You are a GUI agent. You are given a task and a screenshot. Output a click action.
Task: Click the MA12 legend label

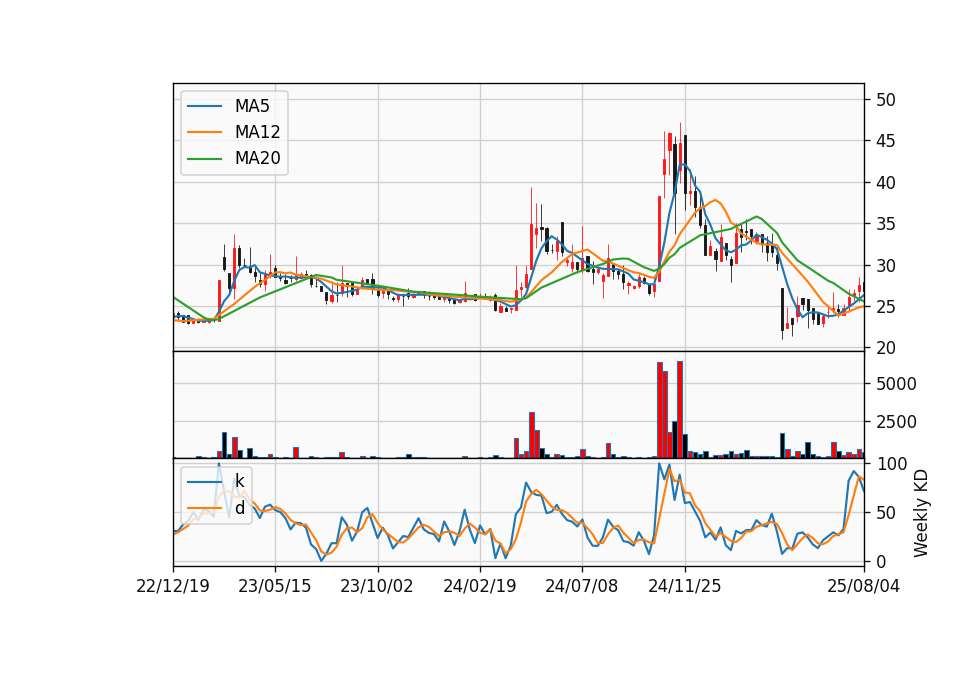point(257,132)
